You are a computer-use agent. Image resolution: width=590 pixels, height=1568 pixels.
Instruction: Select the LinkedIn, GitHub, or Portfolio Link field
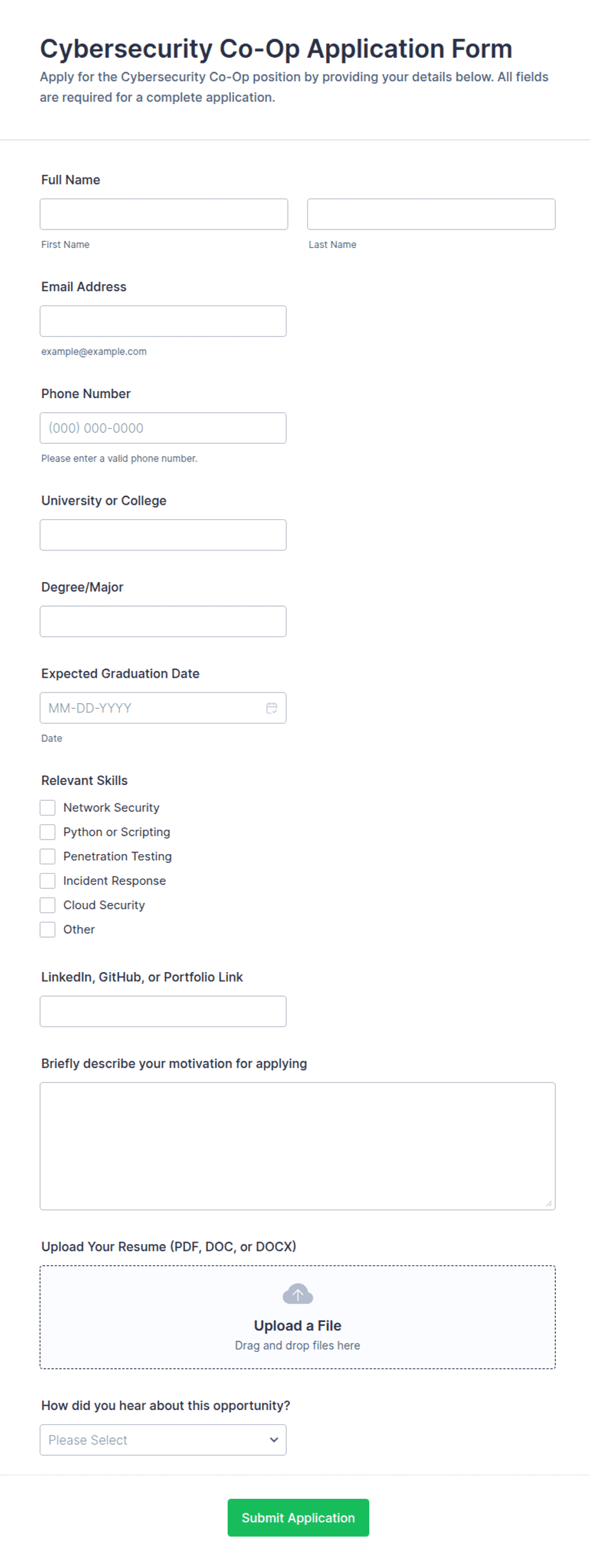tap(163, 1011)
